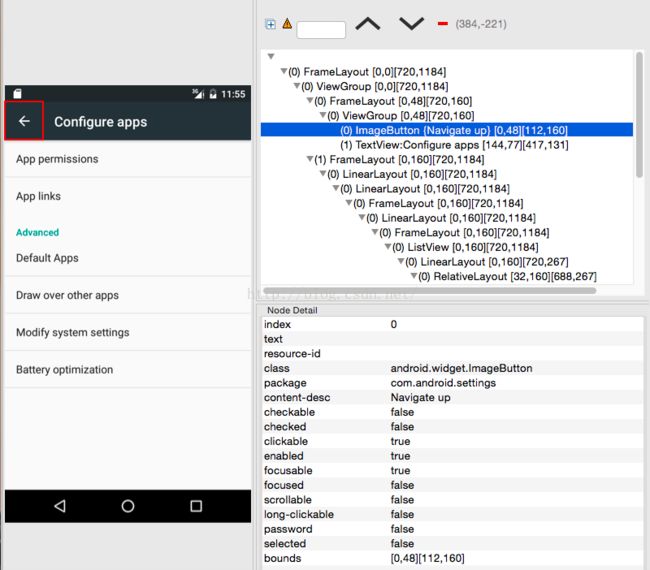Click the scrollable row false value
This screenshot has height=570, width=650.
click(402, 500)
